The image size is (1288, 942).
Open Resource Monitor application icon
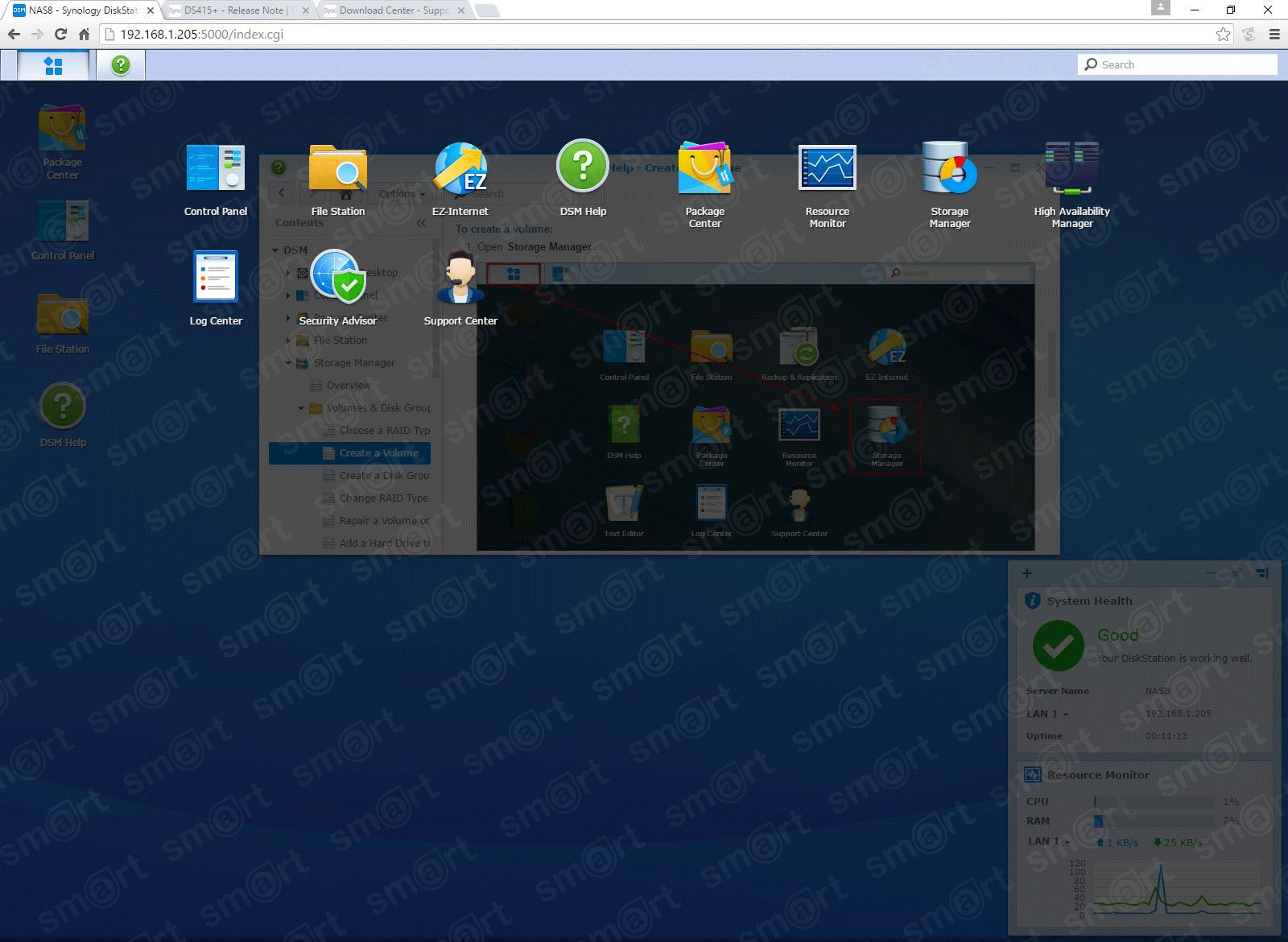pos(828,185)
